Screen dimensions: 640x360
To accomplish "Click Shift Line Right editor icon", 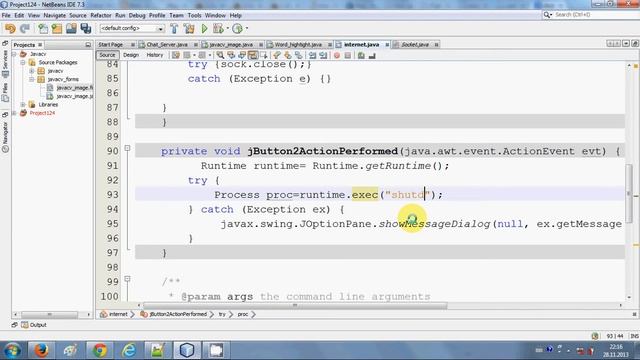I will (x=323, y=55).
